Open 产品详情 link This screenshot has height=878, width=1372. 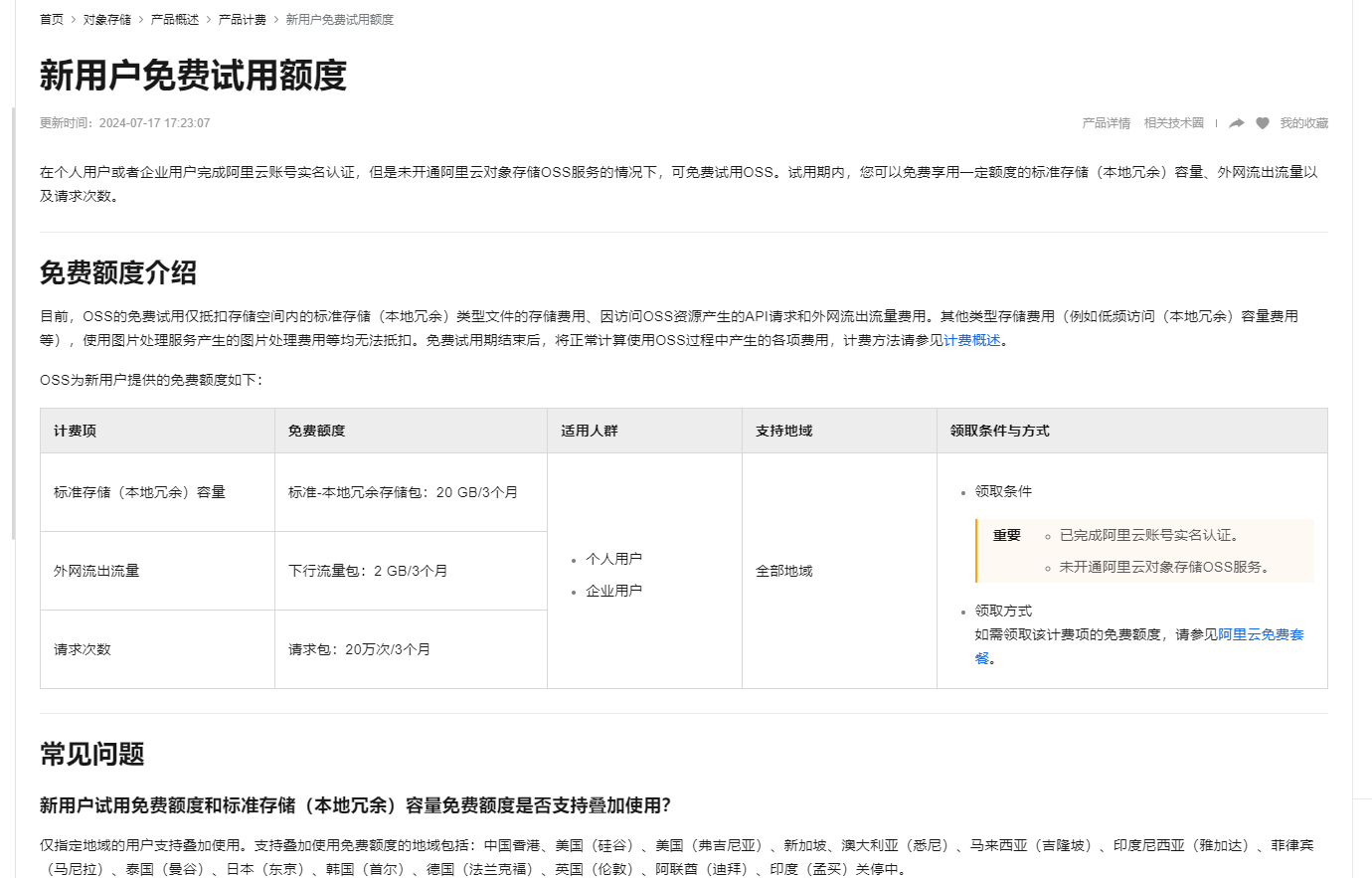coord(1106,123)
